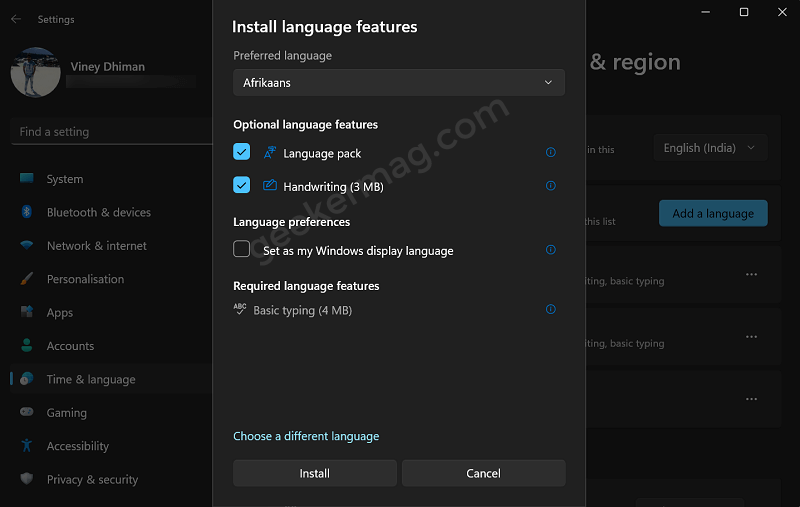Click Choose a different language link
Image resolution: width=800 pixels, height=507 pixels.
click(x=306, y=436)
